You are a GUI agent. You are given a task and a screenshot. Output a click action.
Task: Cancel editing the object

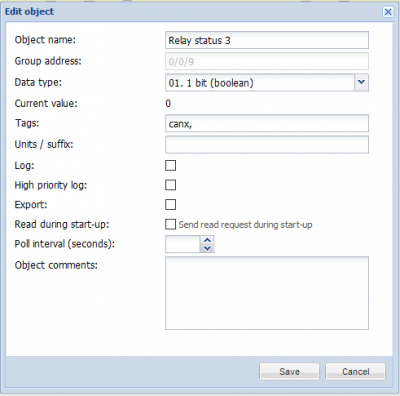[x=355, y=371]
